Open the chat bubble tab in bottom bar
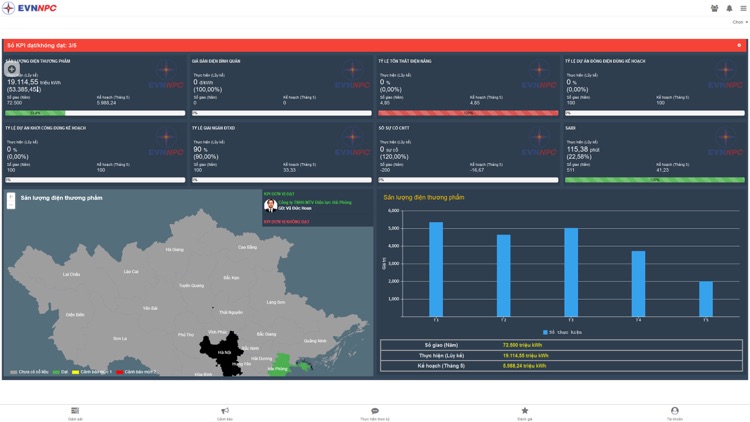 (375, 411)
